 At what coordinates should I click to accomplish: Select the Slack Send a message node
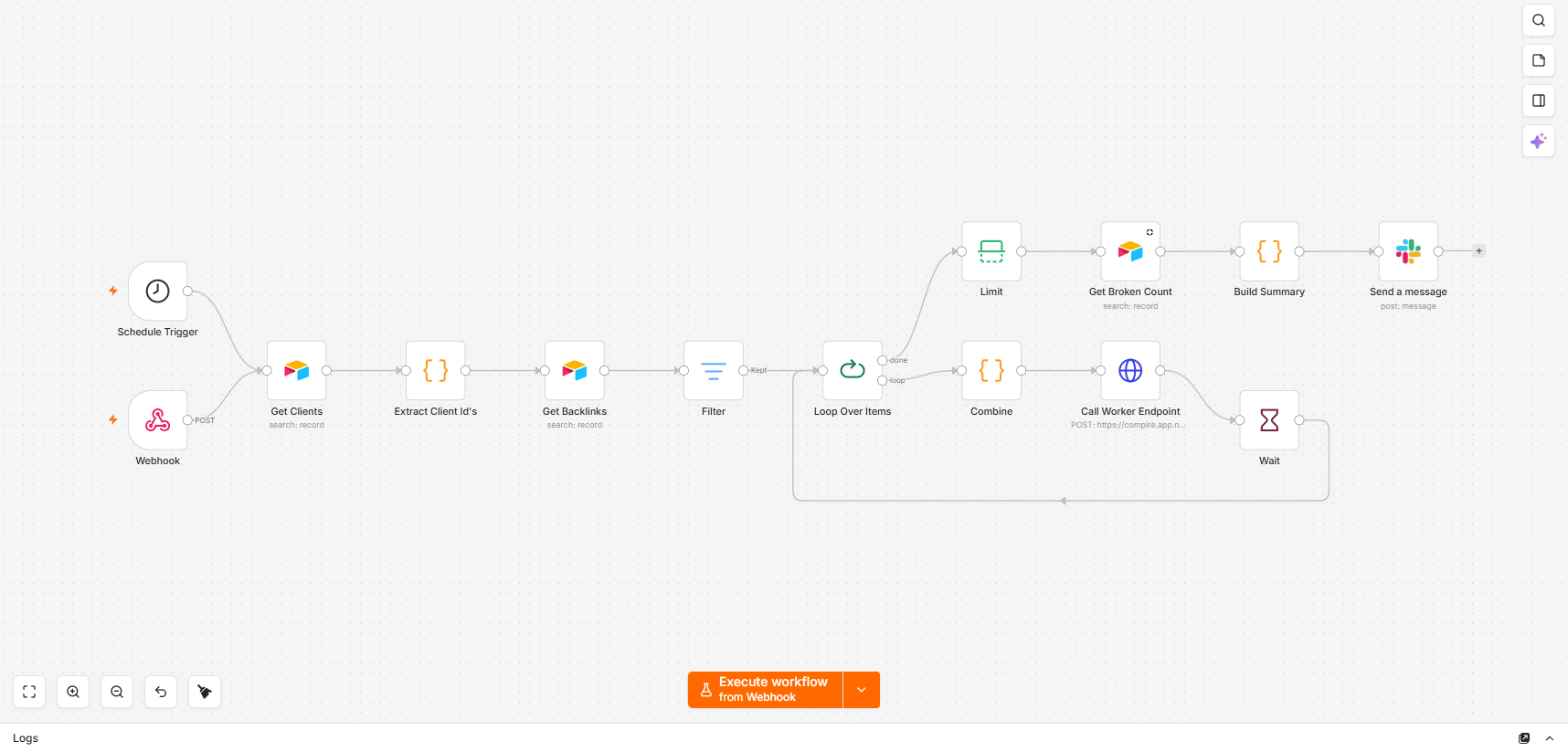tap(1408, 251)
